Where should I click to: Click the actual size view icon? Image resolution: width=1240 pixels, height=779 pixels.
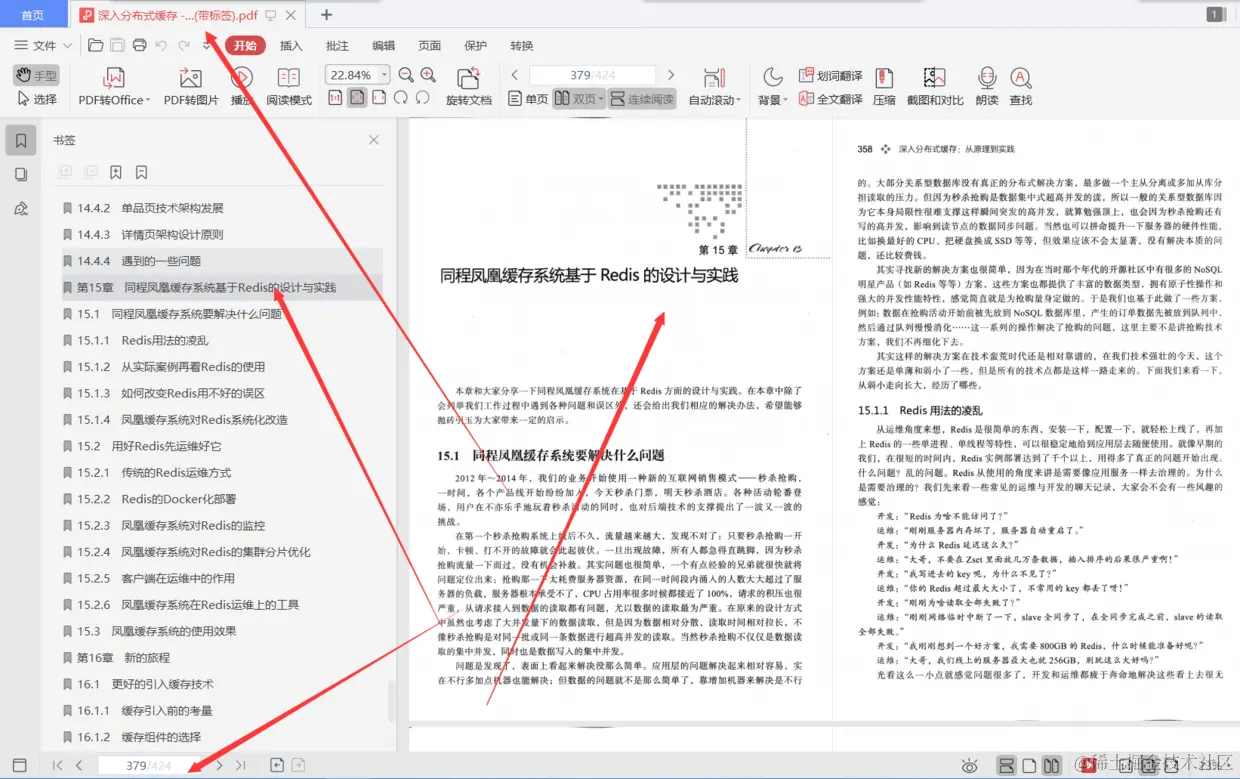click(334, 98)
